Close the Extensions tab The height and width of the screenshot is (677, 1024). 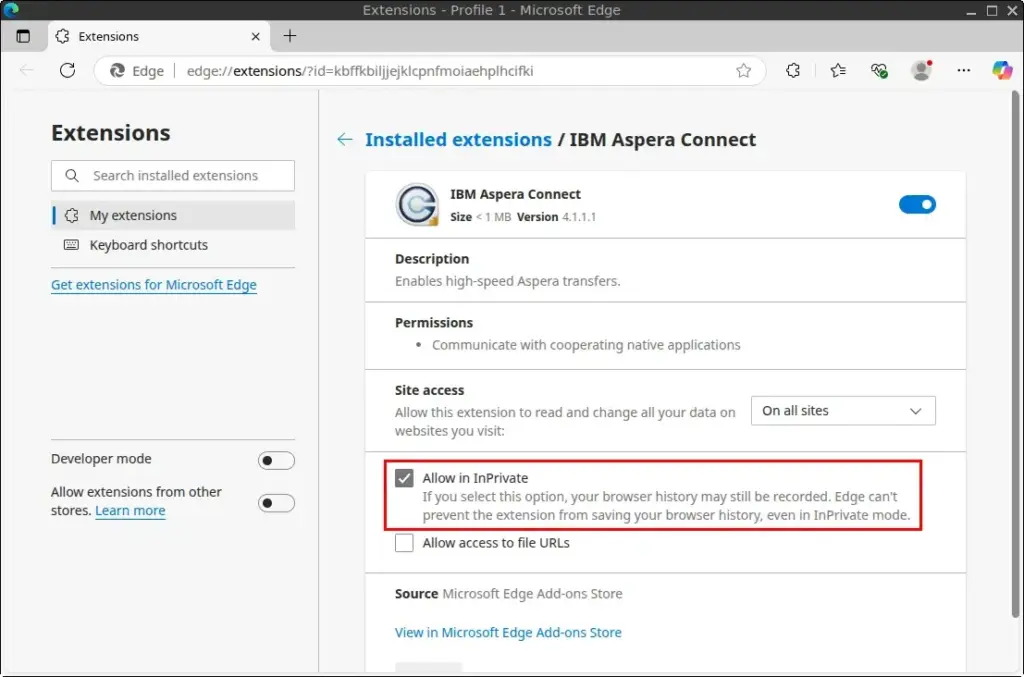point(255,37)
